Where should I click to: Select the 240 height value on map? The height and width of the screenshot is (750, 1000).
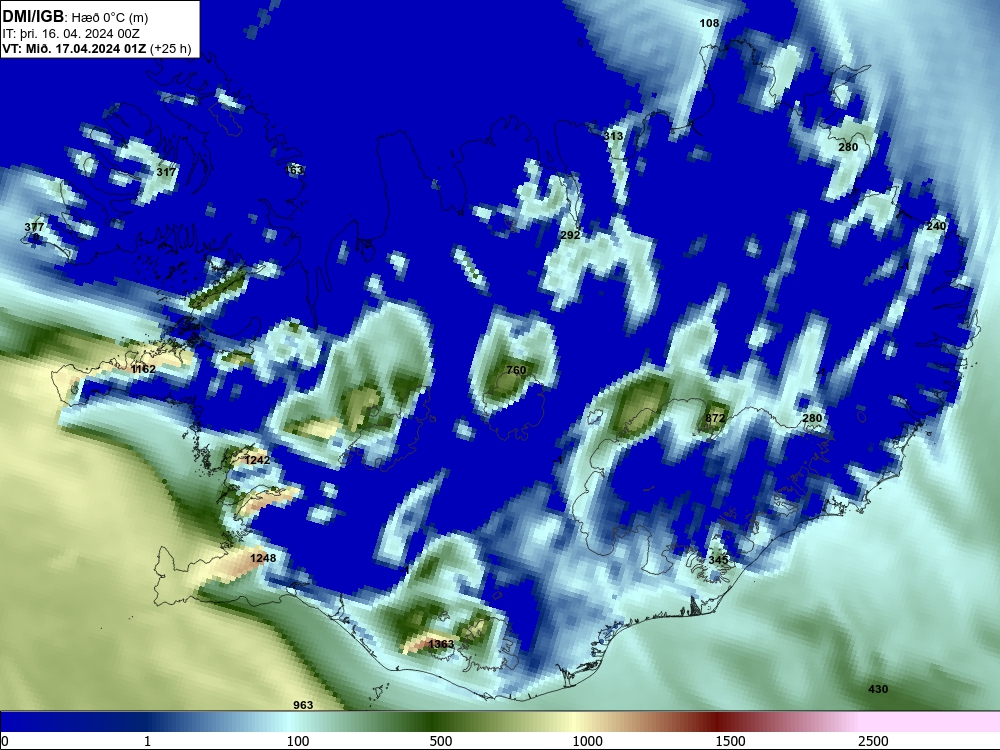coord(936,226)
